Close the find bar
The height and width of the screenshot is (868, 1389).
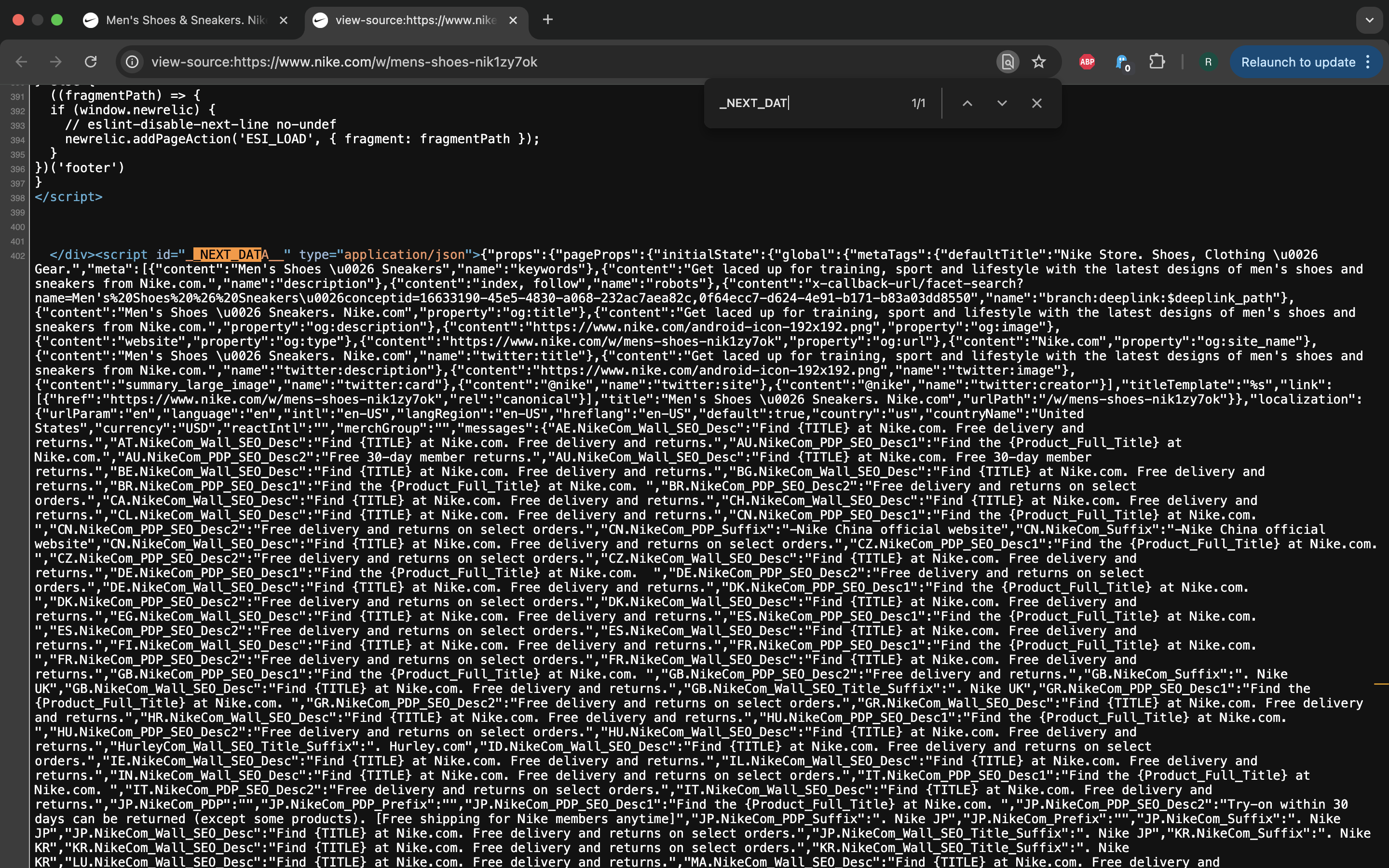(x=1036, y=103)
